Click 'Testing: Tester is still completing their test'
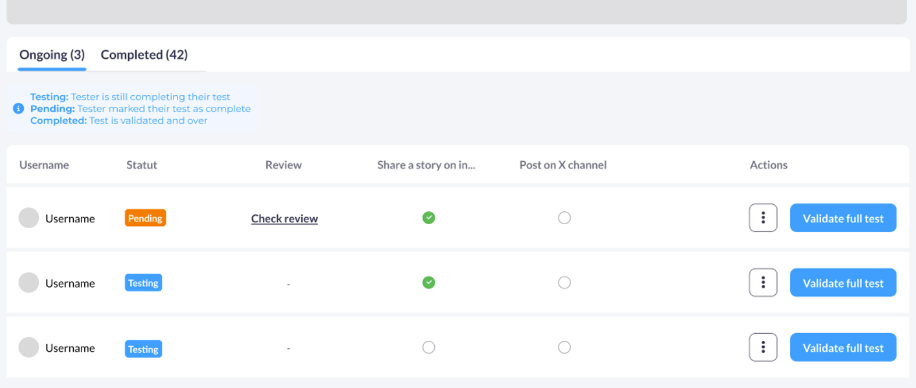This screenshot has height=388, width=916. (x=130, y=97)
